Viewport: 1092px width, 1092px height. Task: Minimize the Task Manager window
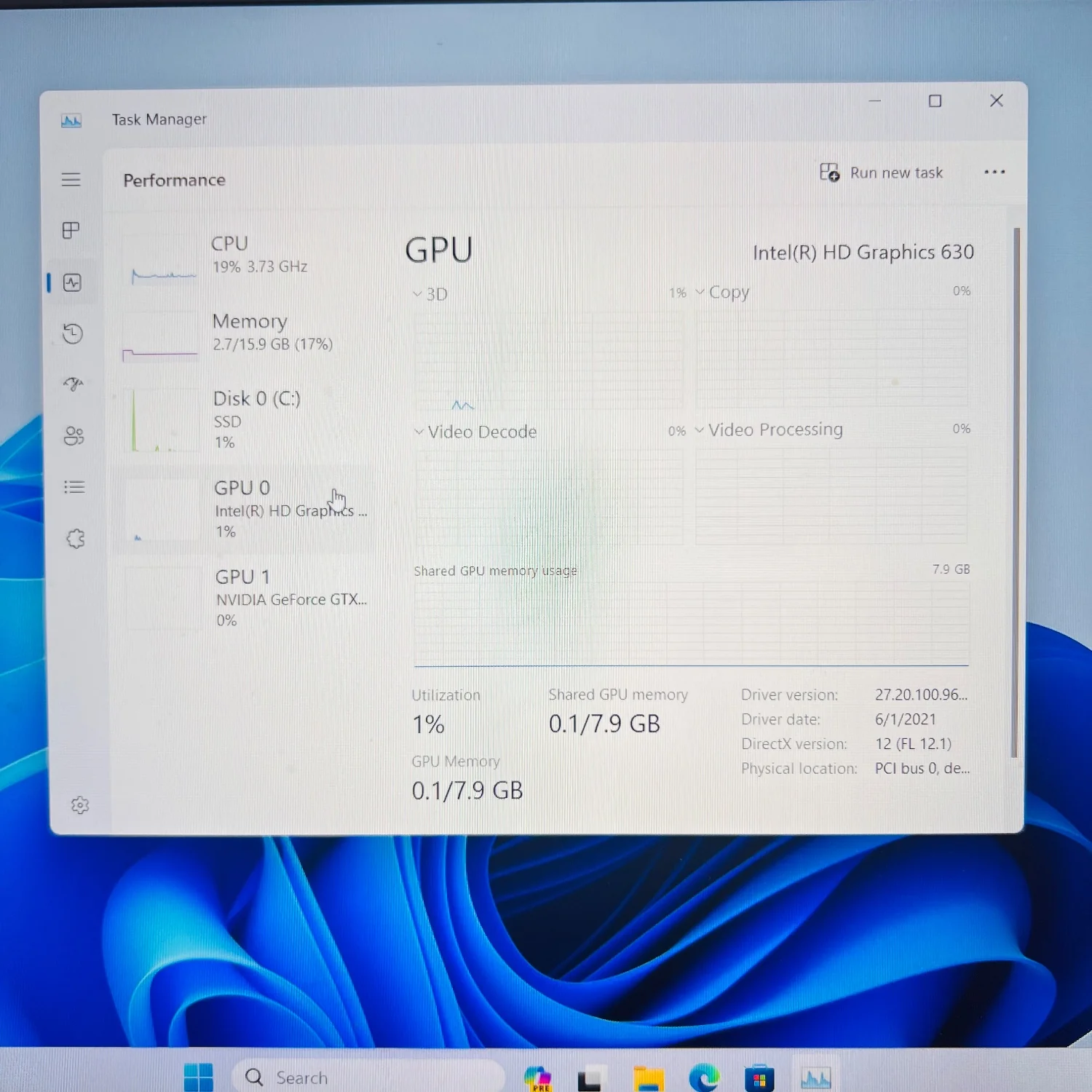tap(875, 101)
